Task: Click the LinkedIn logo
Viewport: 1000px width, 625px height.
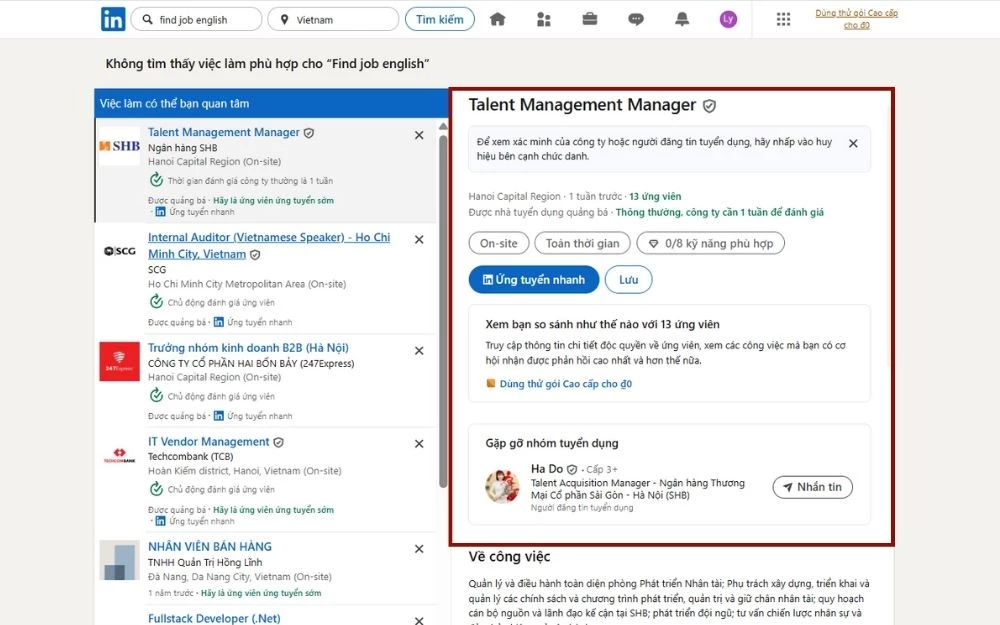Action: tap(113, 19)
